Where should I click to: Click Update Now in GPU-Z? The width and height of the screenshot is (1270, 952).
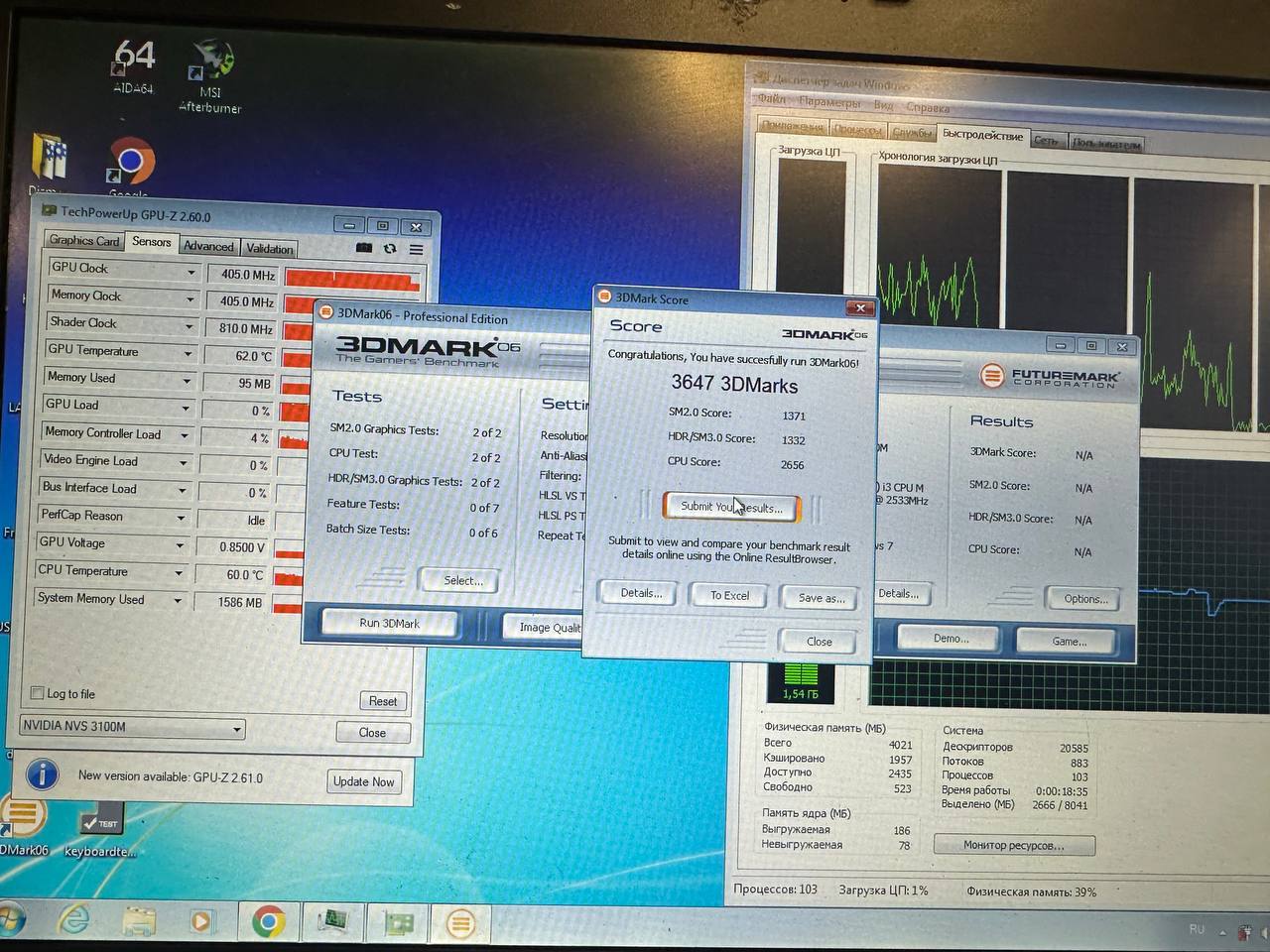click(363, 781)
